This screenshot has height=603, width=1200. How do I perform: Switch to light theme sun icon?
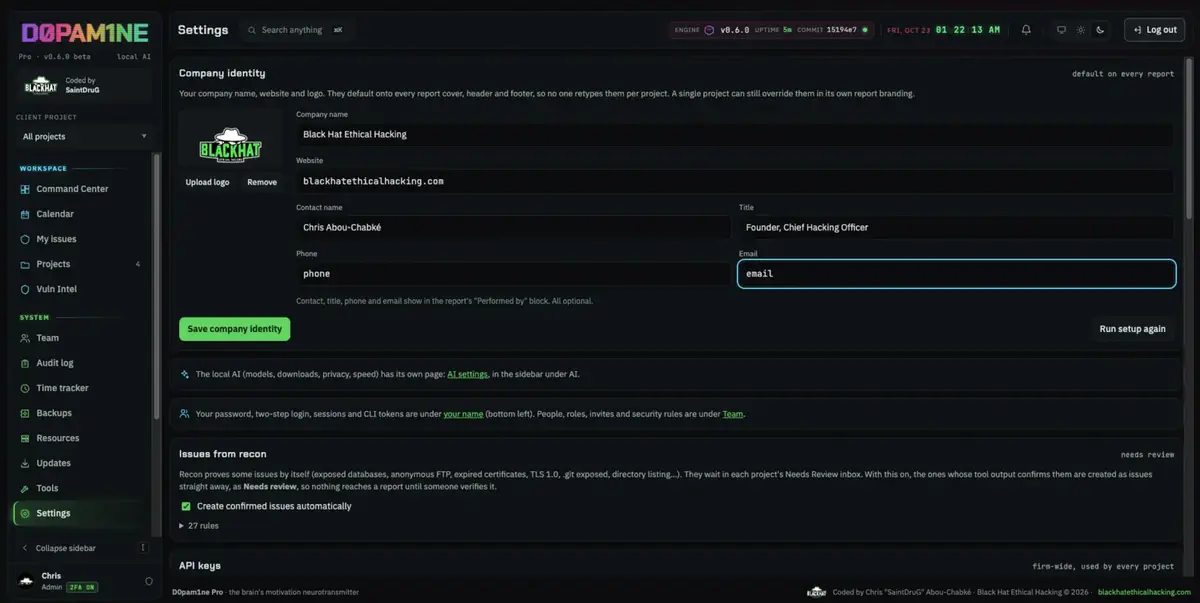pos(1081,30)
